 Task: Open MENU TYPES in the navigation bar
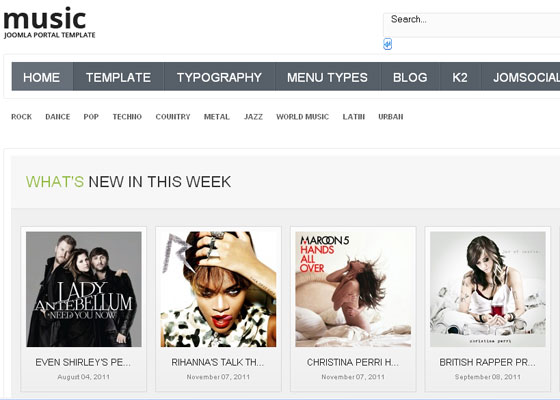click(x=328, y=76)
